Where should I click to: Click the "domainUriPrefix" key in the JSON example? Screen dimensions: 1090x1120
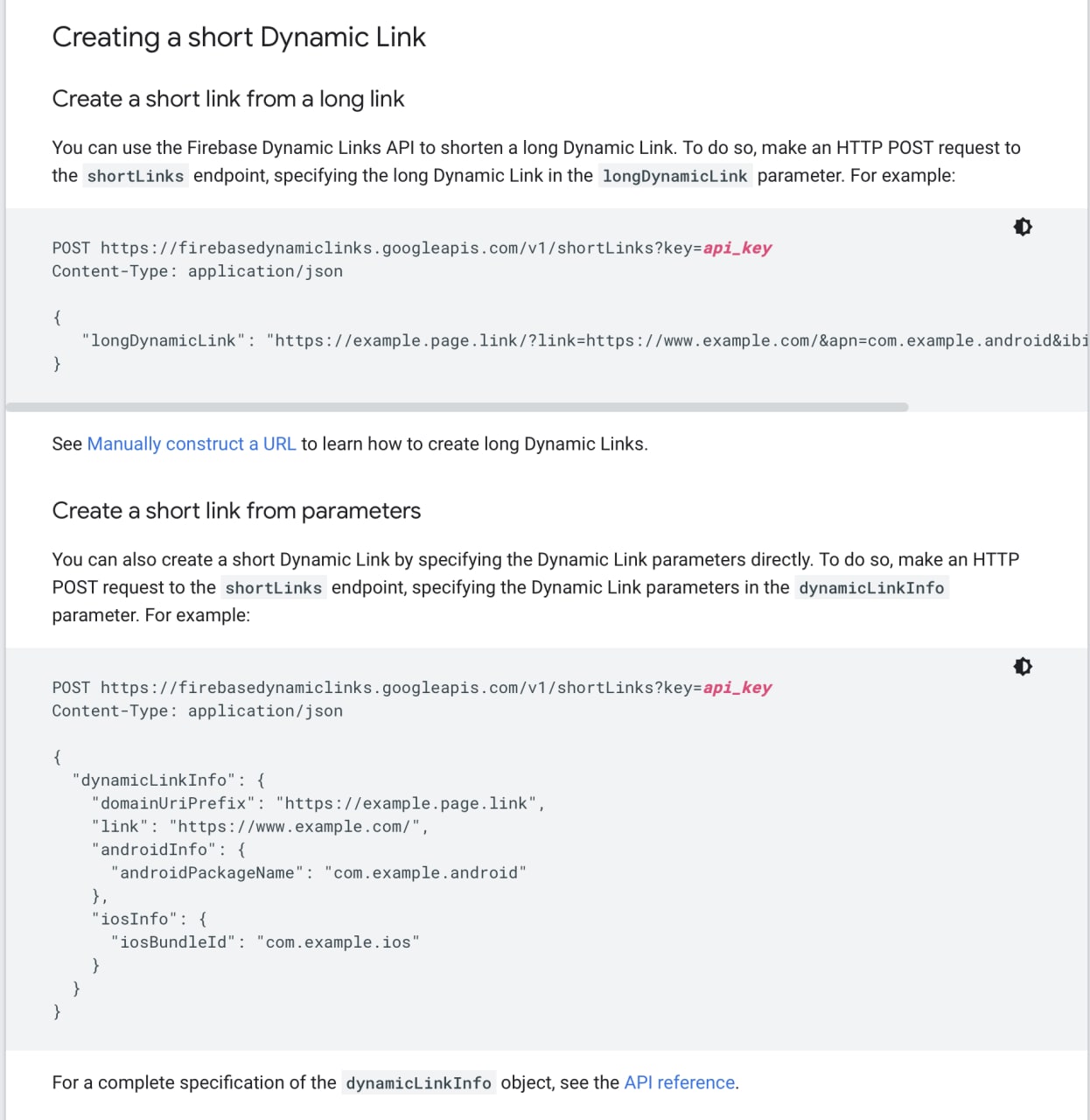[173, 803]
